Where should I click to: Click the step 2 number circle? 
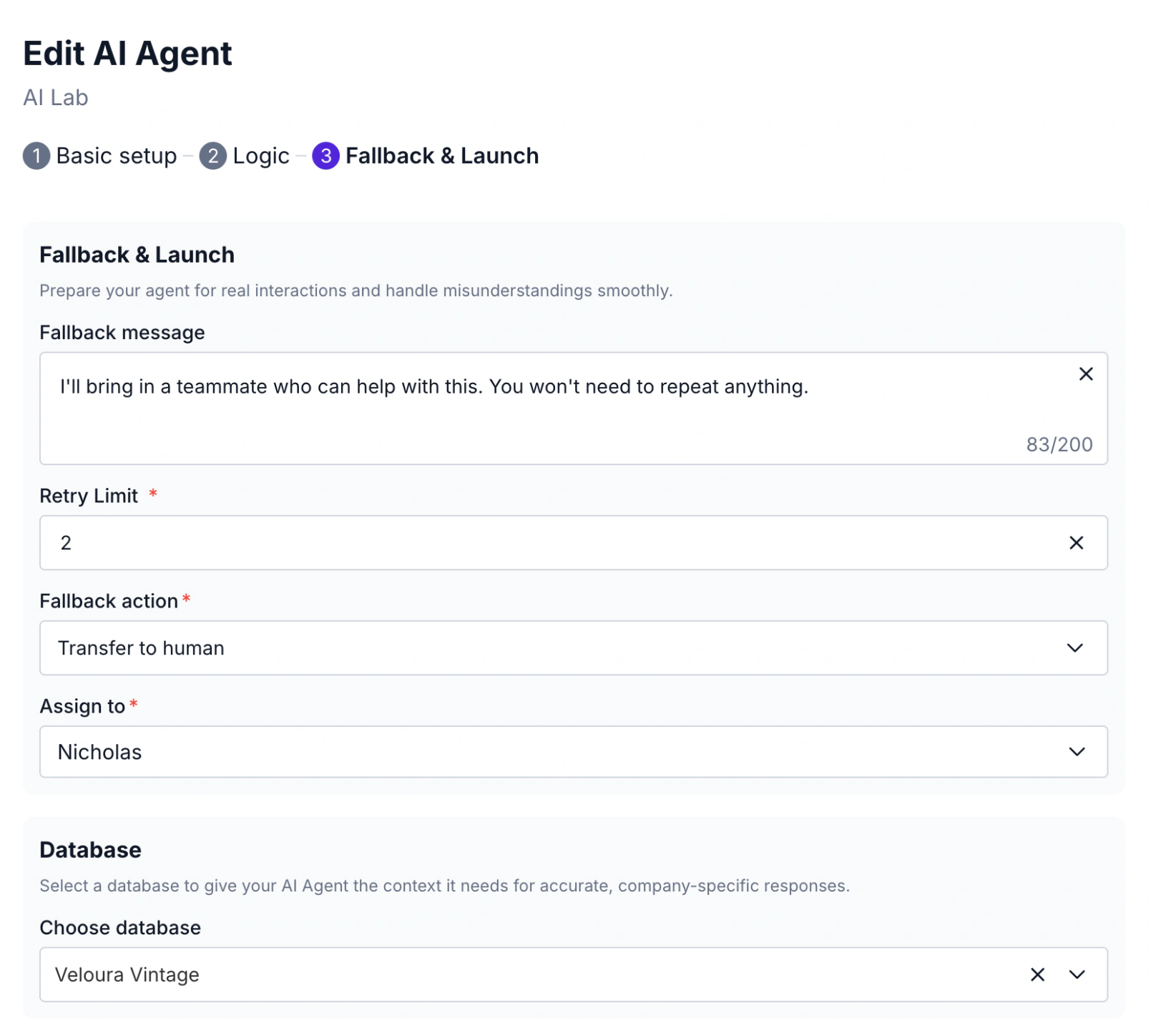point(212,155)
